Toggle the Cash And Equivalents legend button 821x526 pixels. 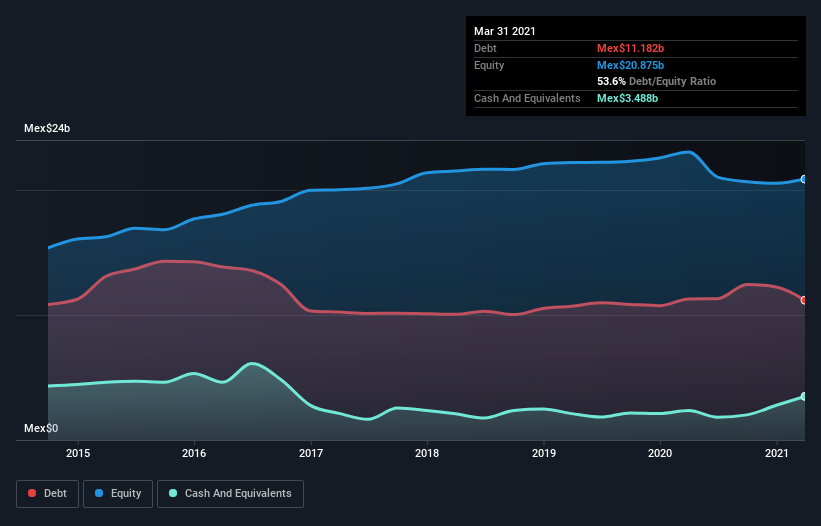[x=230, y=493]
